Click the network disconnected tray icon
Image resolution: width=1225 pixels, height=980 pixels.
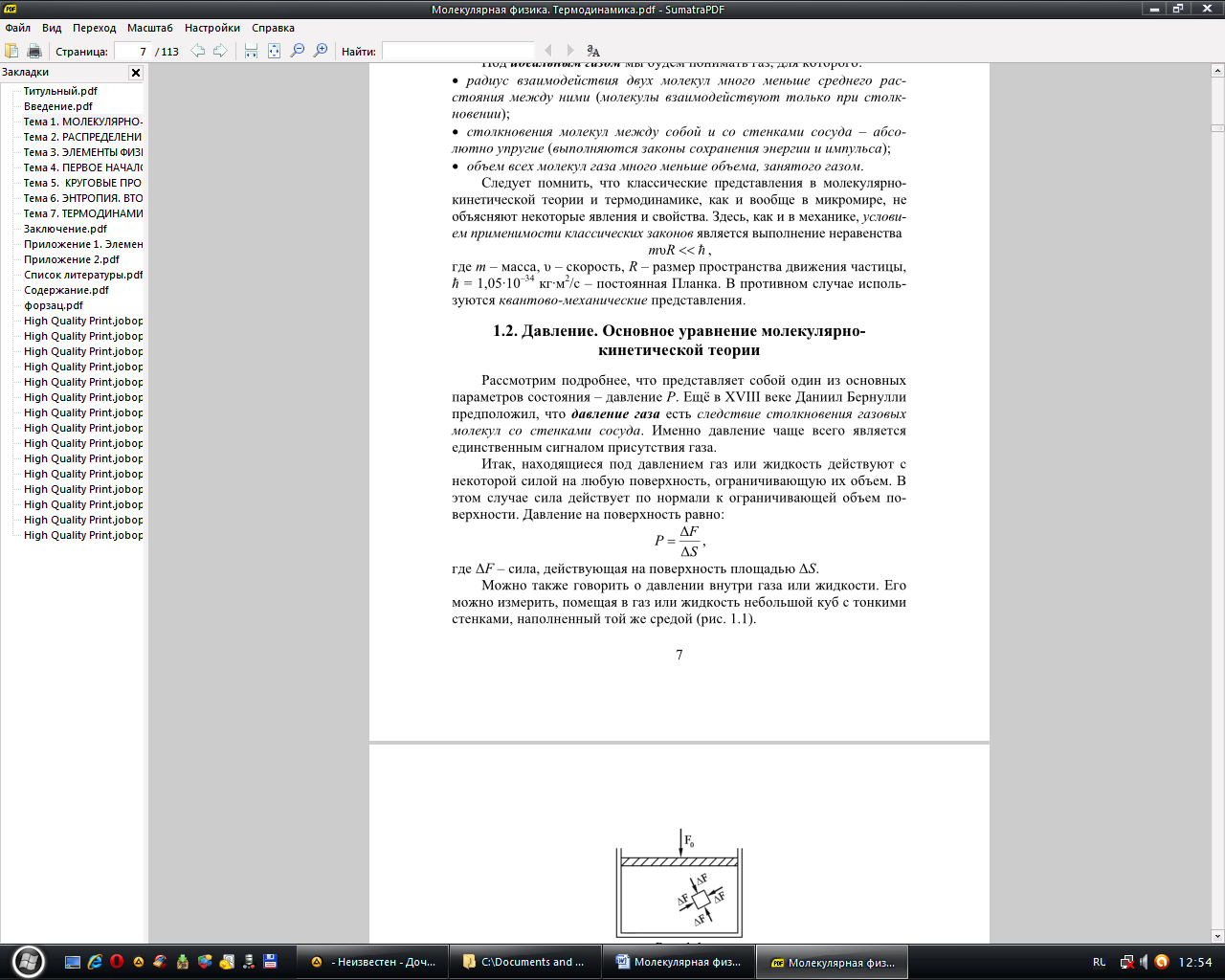point(1126,962)
